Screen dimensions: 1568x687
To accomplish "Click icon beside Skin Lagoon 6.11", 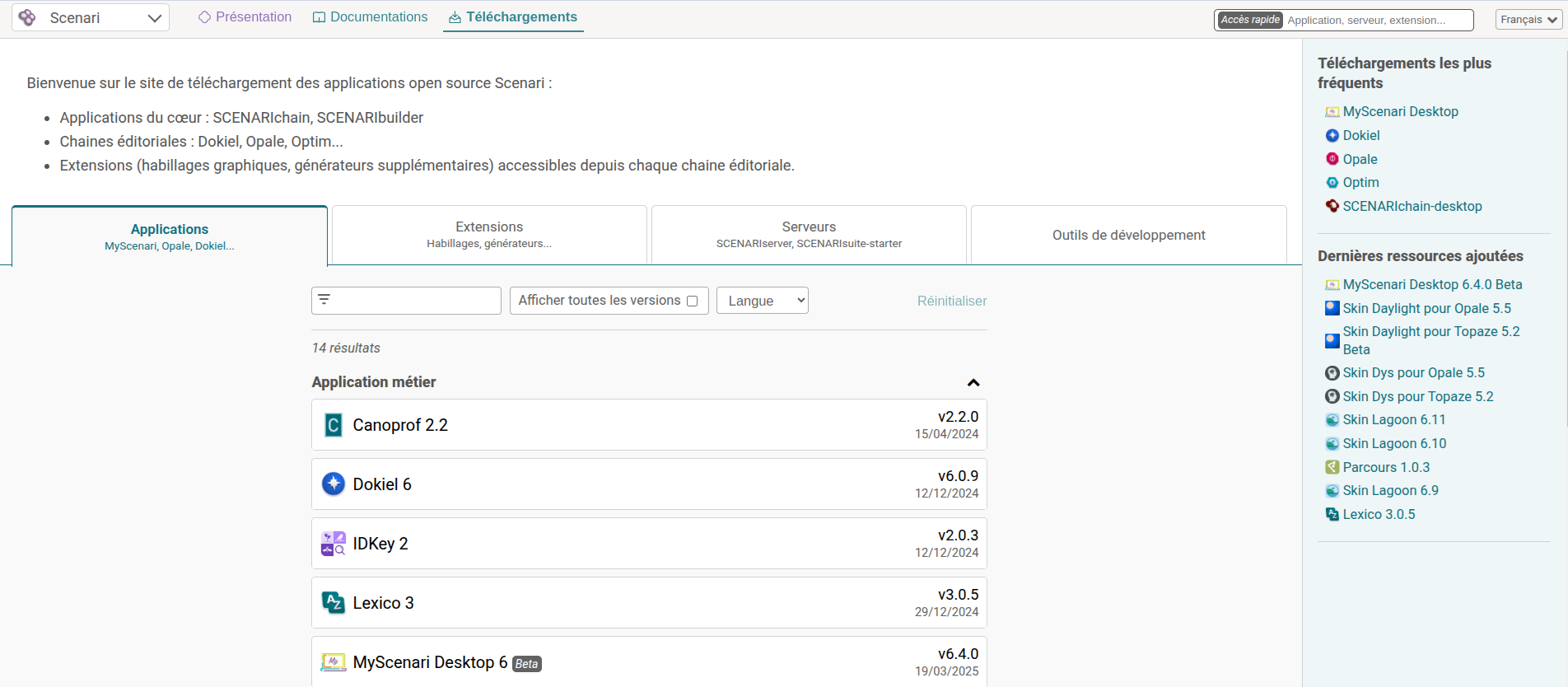I will click(x=1332, y=420).
